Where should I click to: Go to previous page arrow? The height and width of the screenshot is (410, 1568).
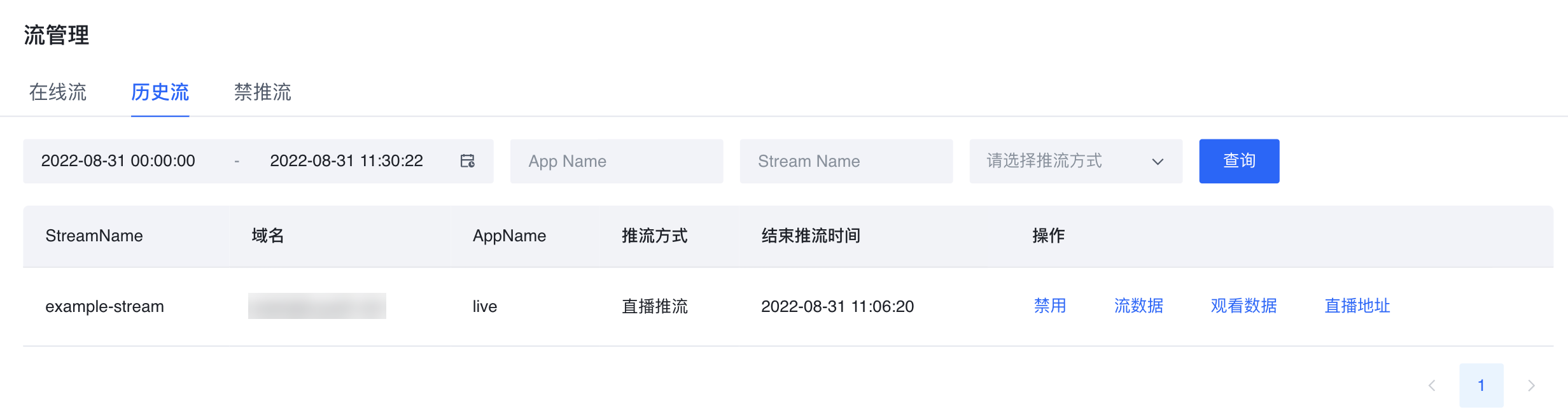pyautogui.click(x=1432, y=385)
